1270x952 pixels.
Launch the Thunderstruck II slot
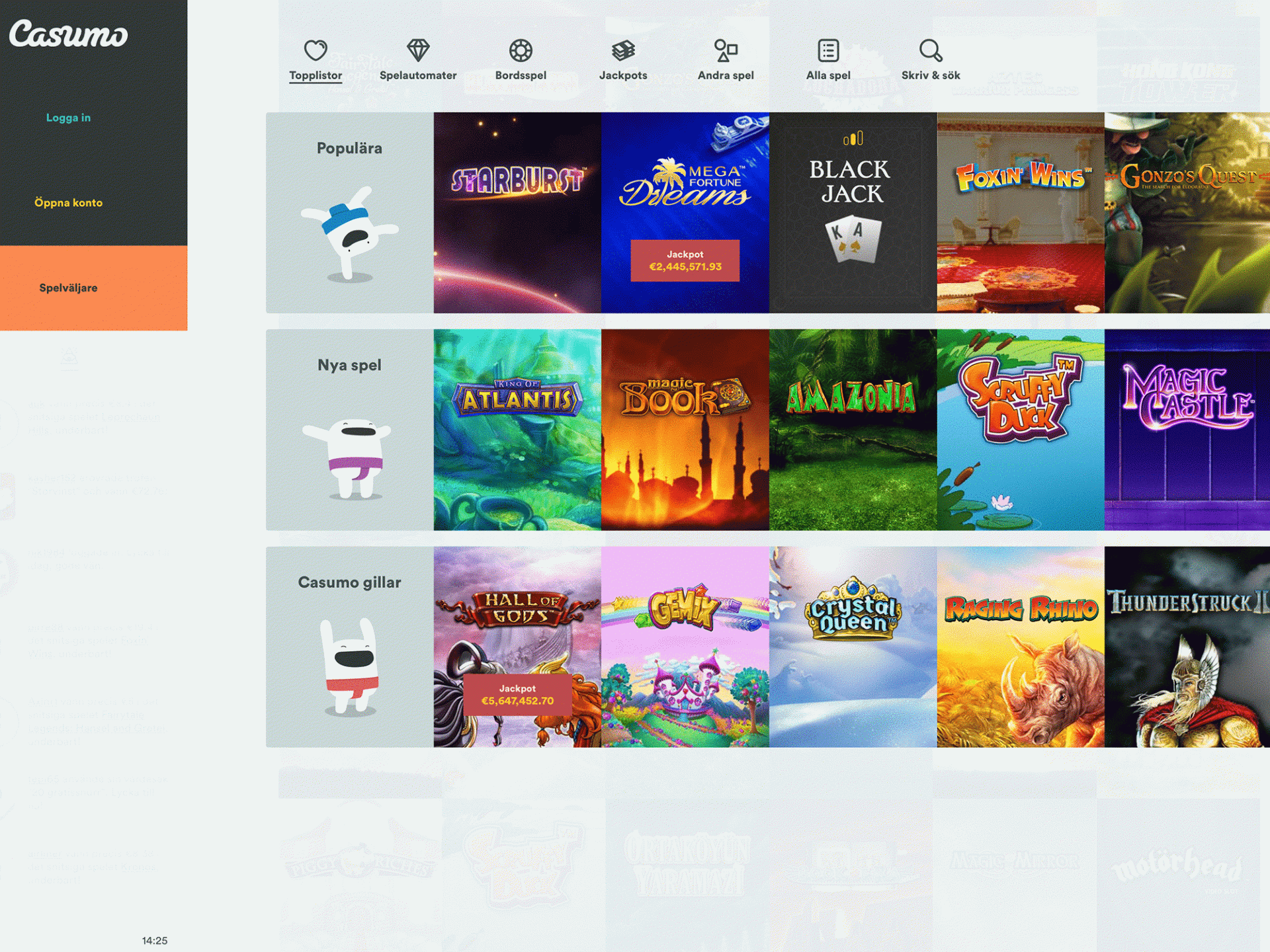1187,647
